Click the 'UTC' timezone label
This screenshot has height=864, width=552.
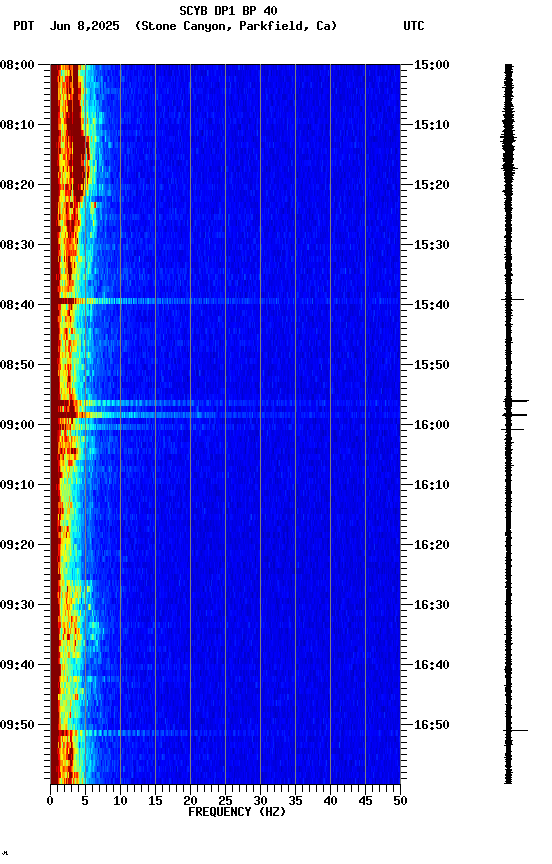pyautogui.click(x=414, y=26)
